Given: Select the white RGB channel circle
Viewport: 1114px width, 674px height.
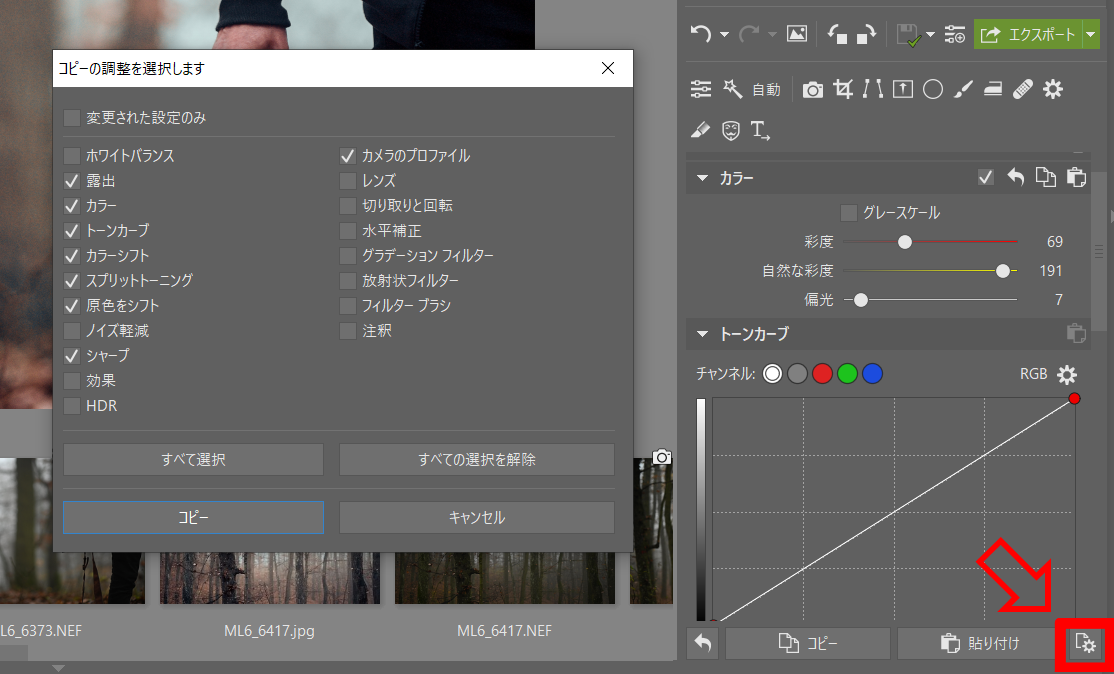Looking at the screenshot, I should click(772, 374).
